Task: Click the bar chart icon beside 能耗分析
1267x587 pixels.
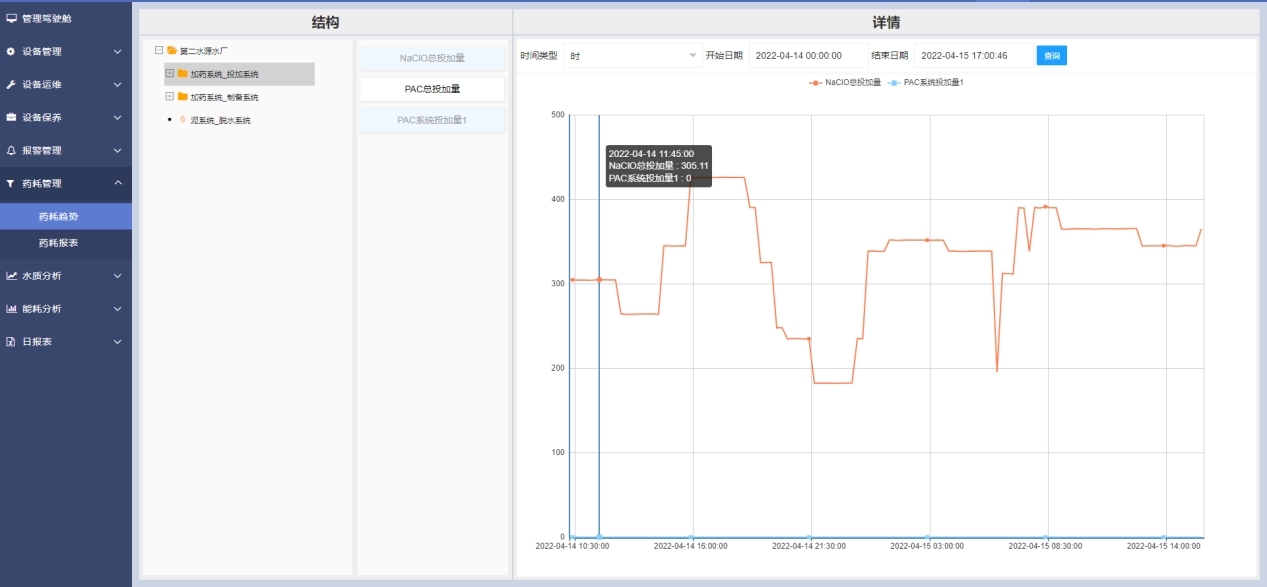Action: (x=11, y=308)
